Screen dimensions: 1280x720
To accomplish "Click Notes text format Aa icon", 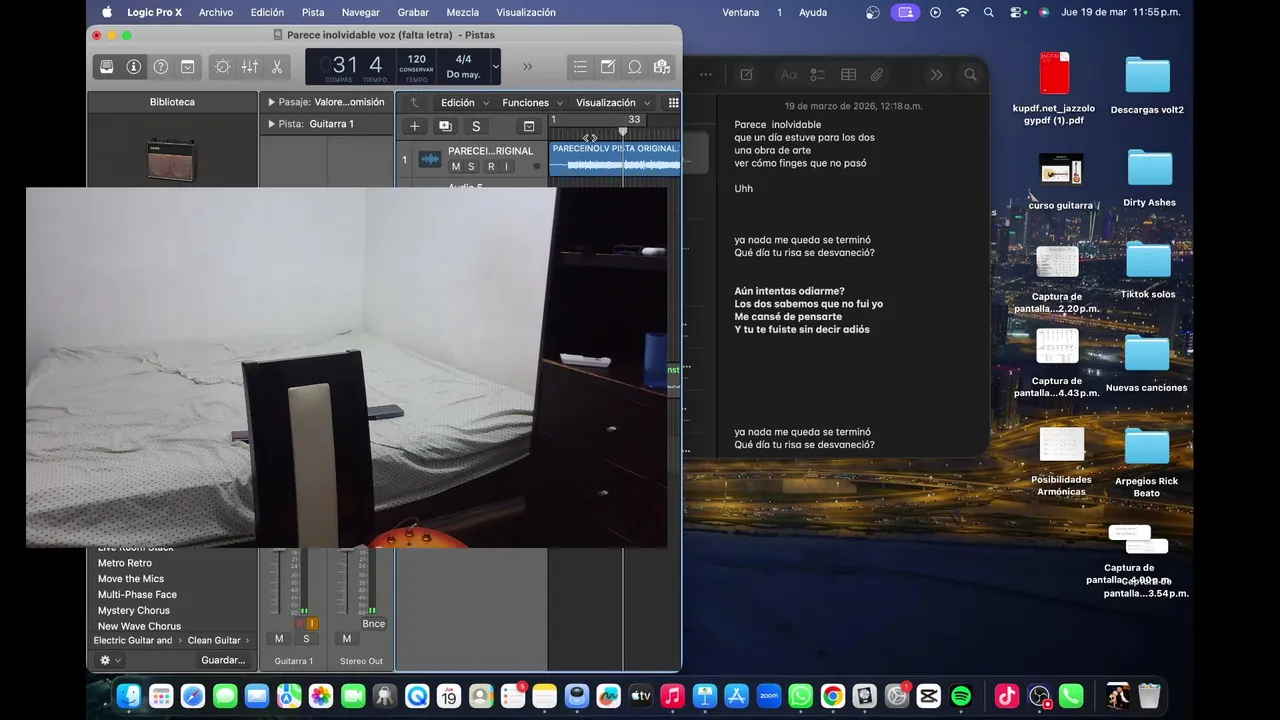I will (788, 75).
